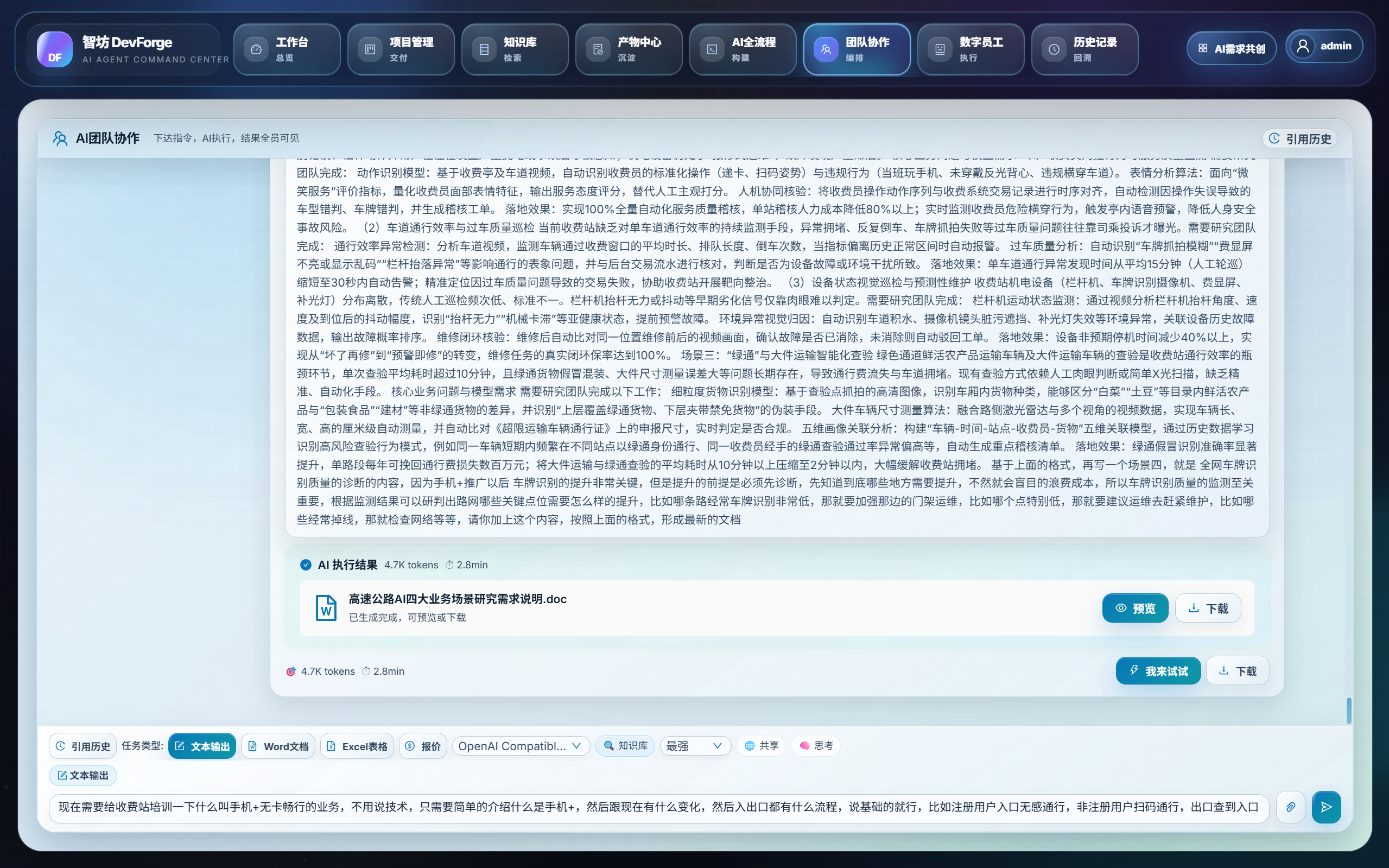Select Excel表格 task type
Screen dimensions: 1389x868
(357, 746)
